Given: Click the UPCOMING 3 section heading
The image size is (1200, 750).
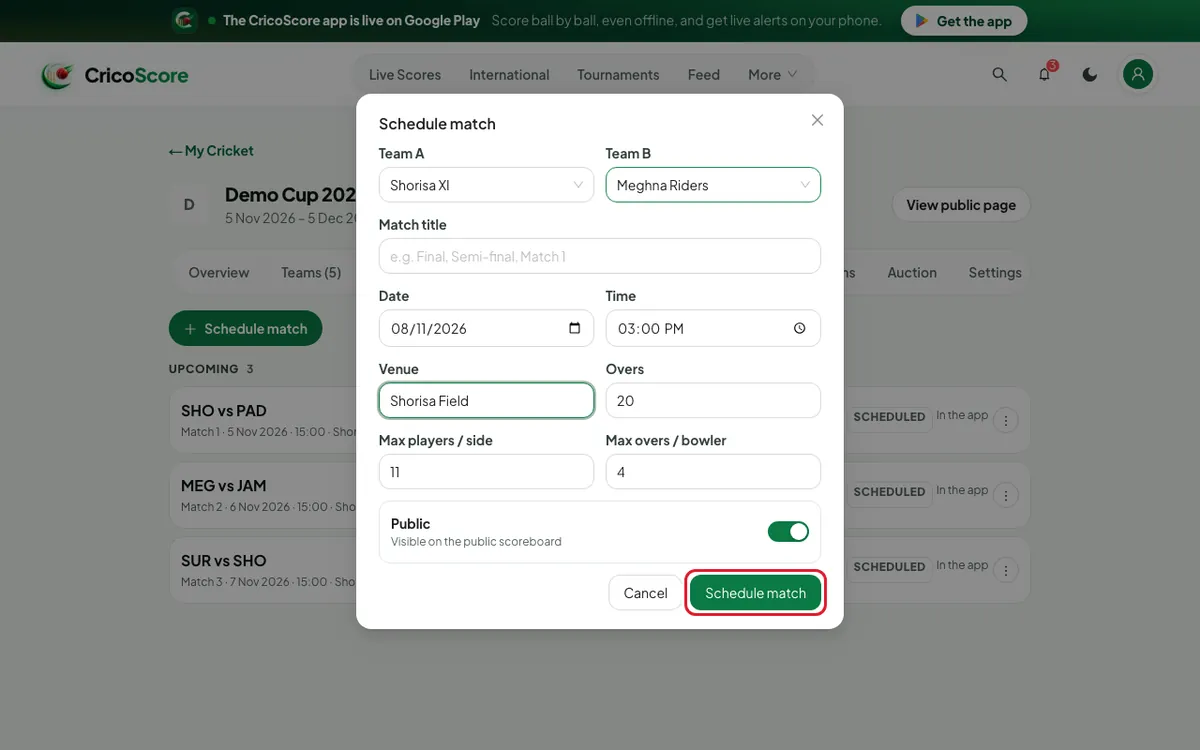Looking at the screenshot, I should [211, 369].
